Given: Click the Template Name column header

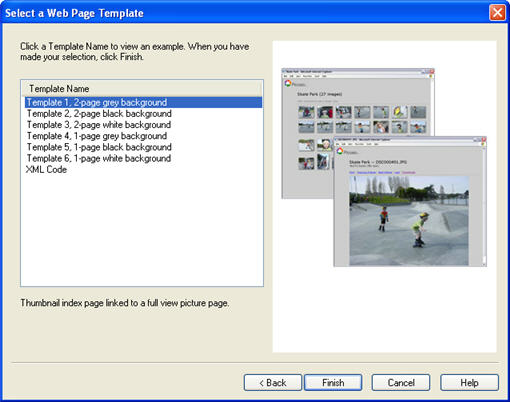Looking at the screenshot, I should pyautogui.click(x=142, y=89).
